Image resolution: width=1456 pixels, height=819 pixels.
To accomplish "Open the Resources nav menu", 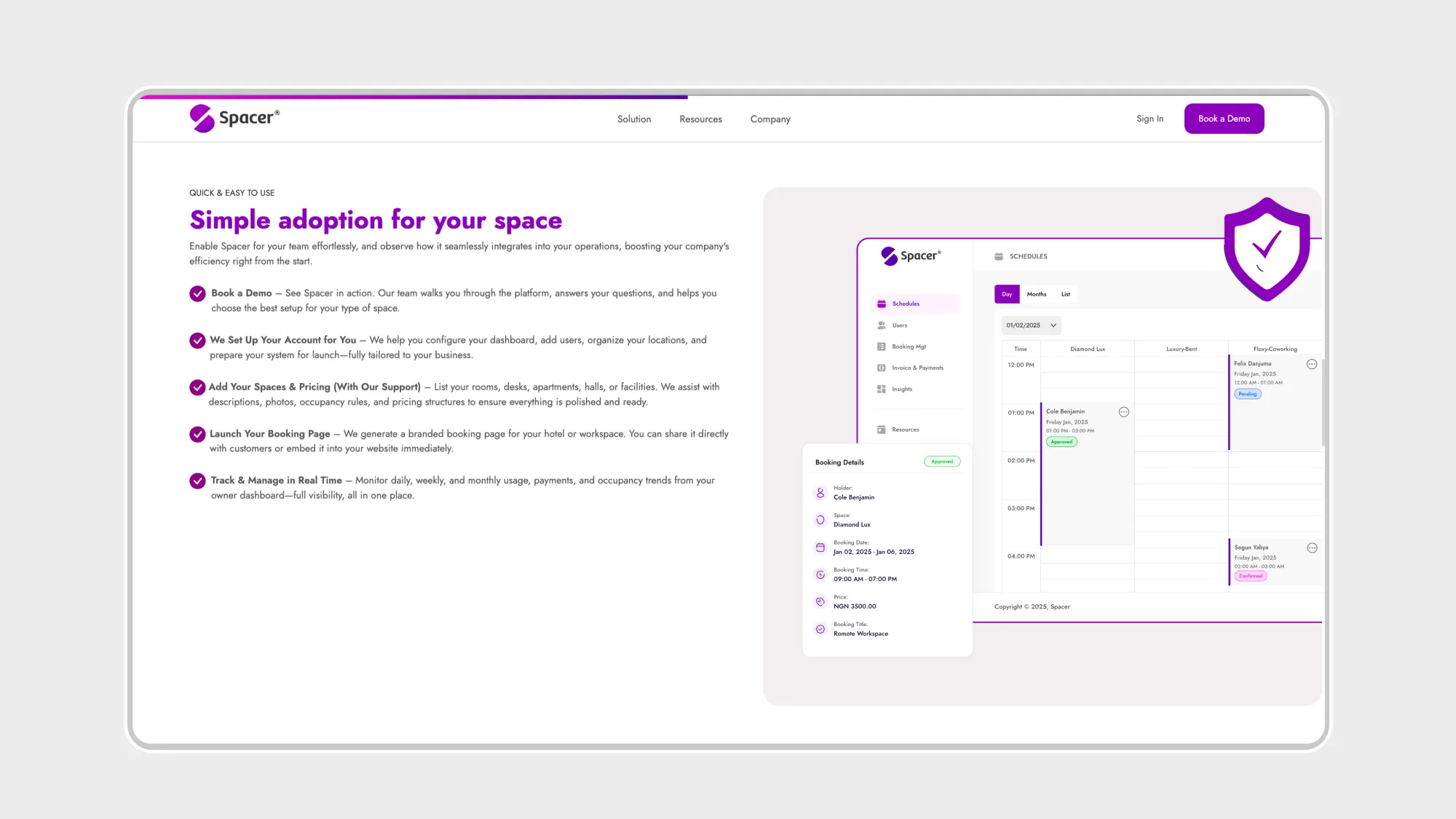I will [700, 119].
